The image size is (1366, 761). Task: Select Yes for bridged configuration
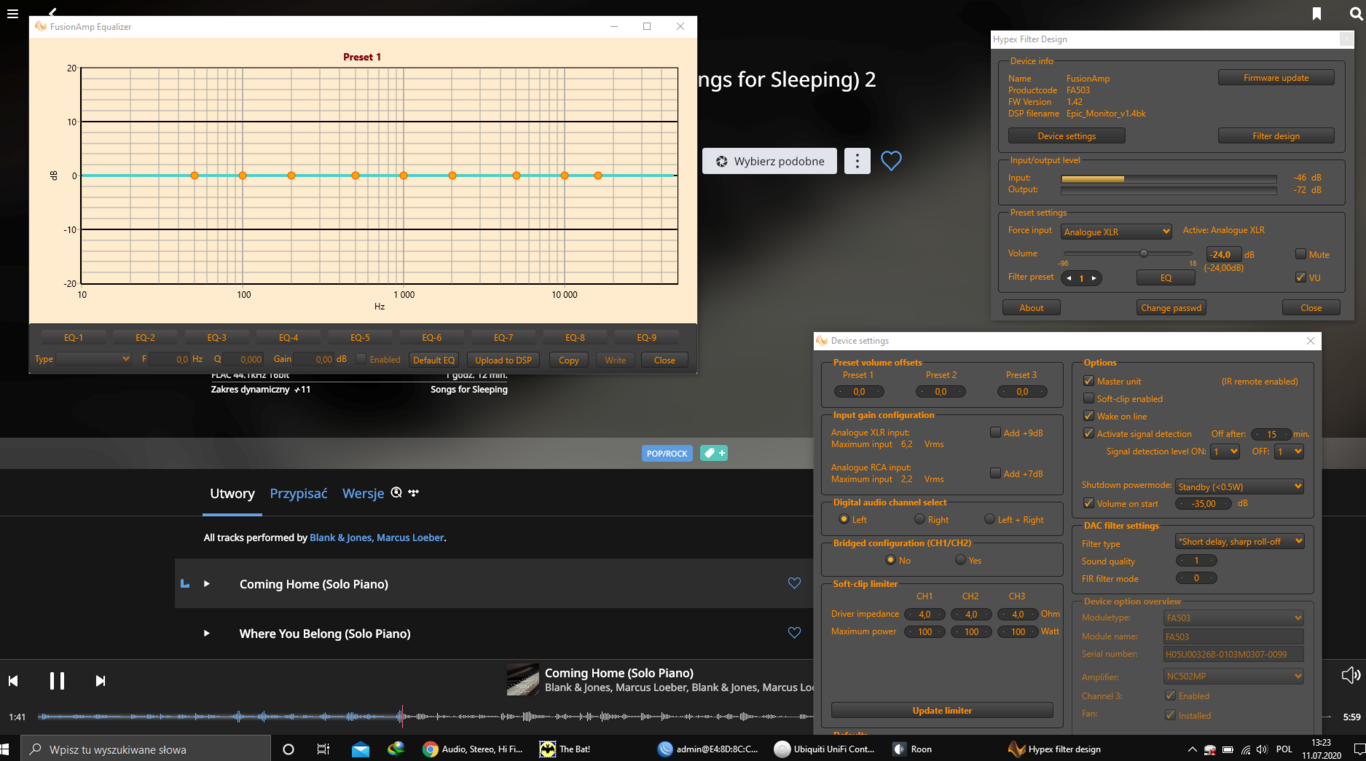tap(961, 560)
